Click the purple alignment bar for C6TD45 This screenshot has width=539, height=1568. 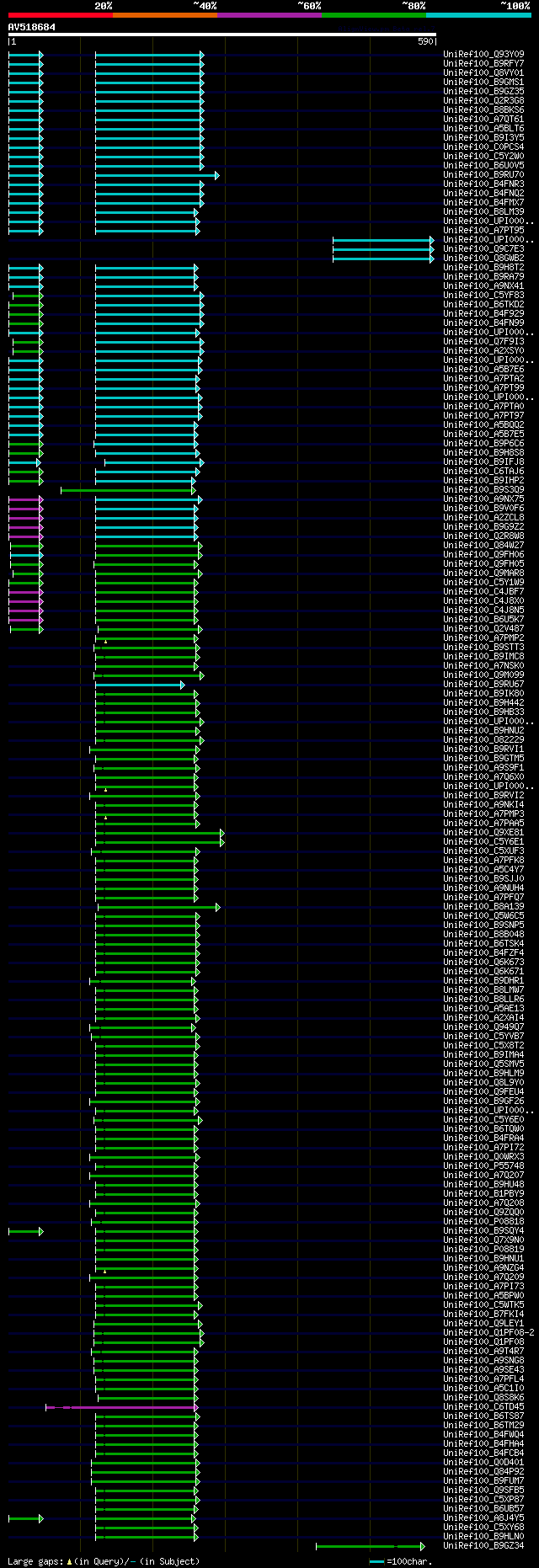coord(122,1407)
